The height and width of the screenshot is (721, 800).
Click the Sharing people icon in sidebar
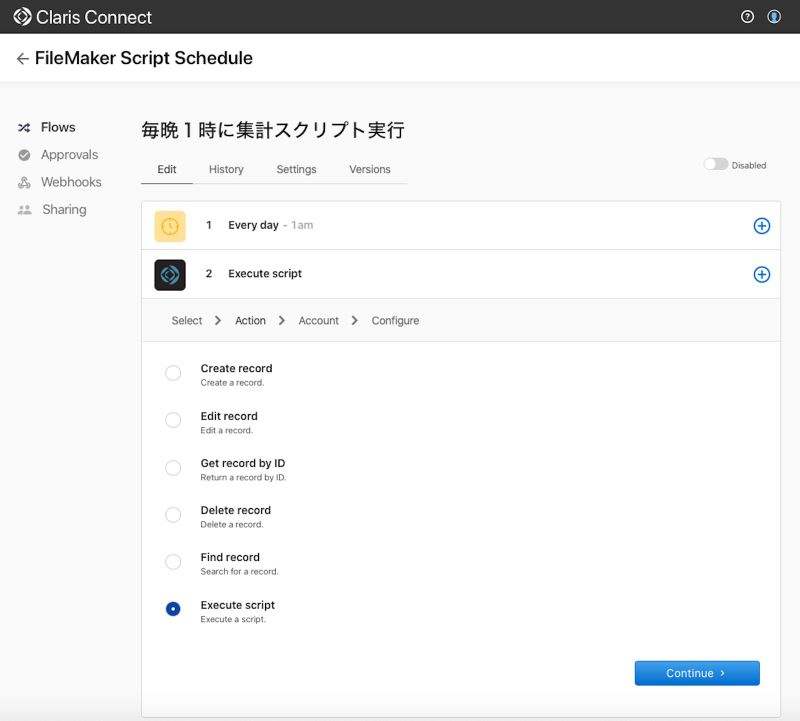click(x=24, y=210)
